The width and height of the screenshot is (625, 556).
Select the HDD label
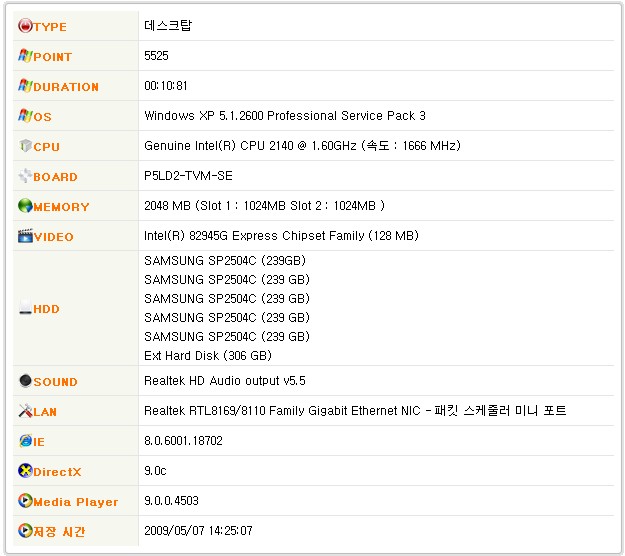(46, 309)
